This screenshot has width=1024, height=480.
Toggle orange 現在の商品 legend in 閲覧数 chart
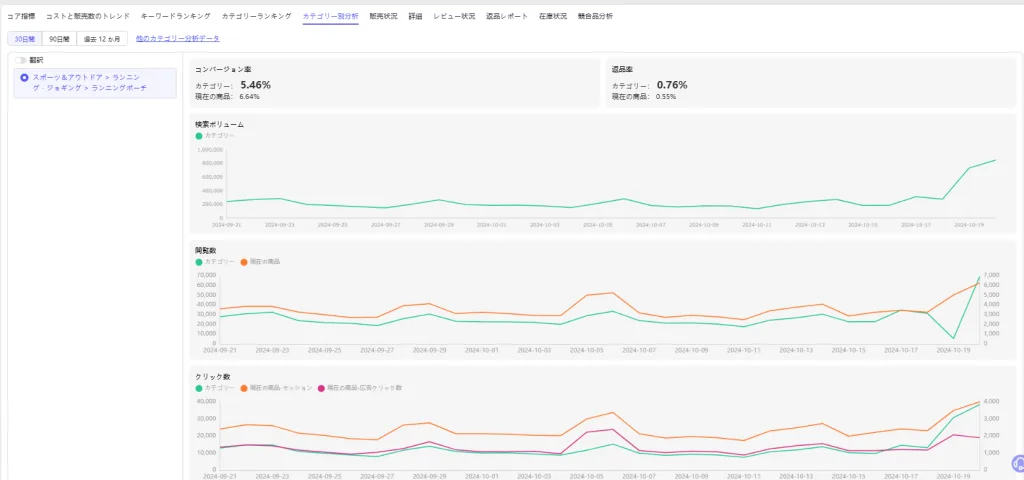260,261
